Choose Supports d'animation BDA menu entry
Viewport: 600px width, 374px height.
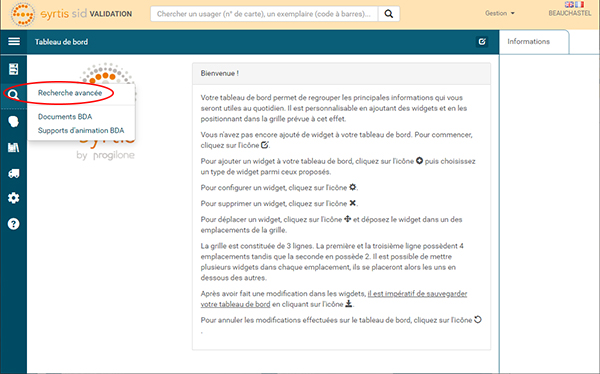(x=81, y=131)
